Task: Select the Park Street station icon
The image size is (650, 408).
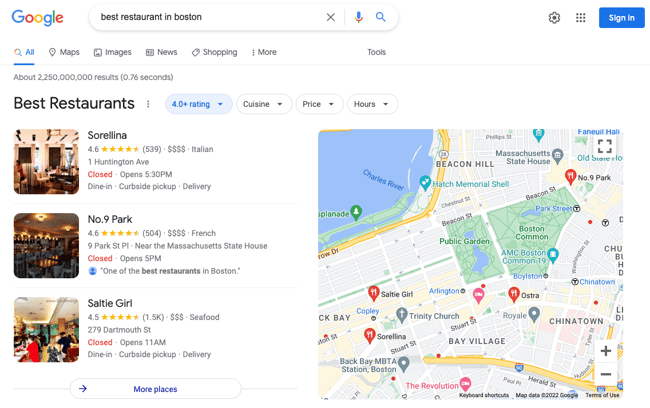Action: click(576, 209)
